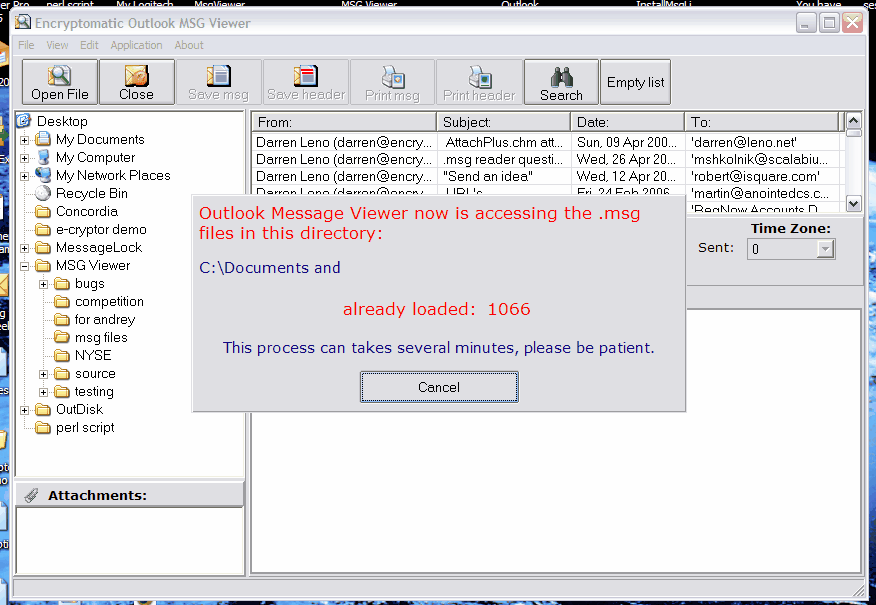Image resolution: width=876 pixels, height=605 pixels.
Task: Select the MSG Viewer folder icon
Action: [x=43, y=265]
